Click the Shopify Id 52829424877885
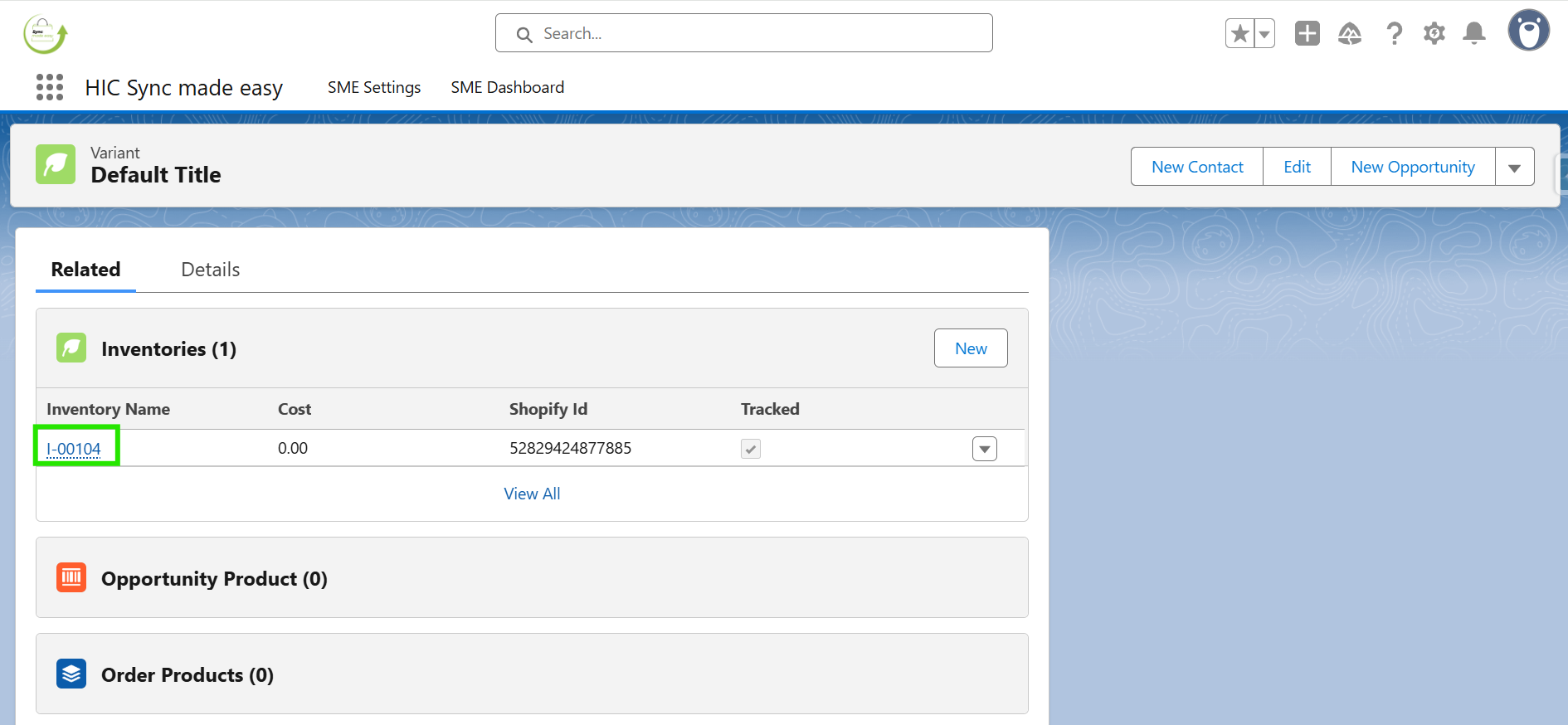 pos(570,448)
